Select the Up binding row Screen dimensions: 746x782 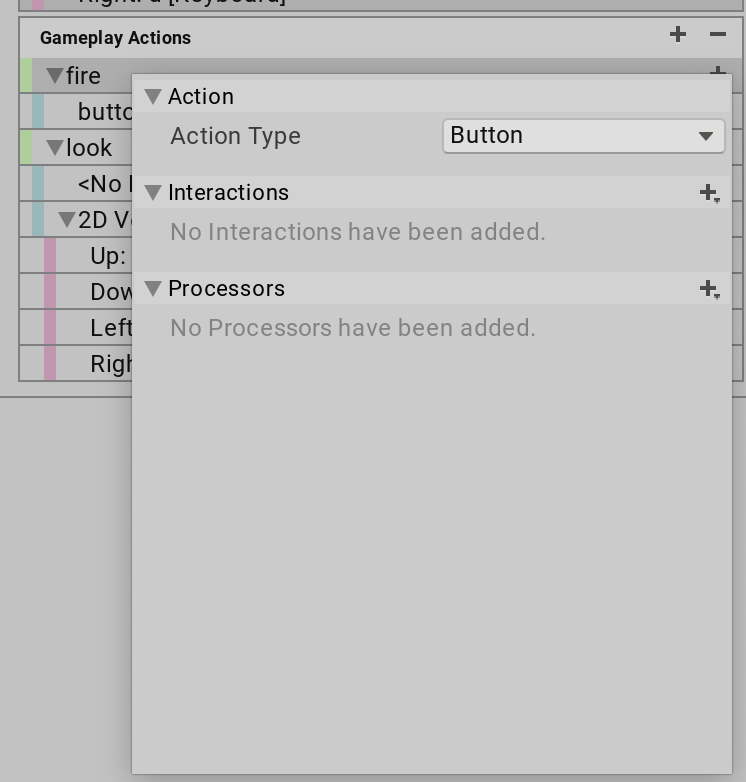coord(108,256)
